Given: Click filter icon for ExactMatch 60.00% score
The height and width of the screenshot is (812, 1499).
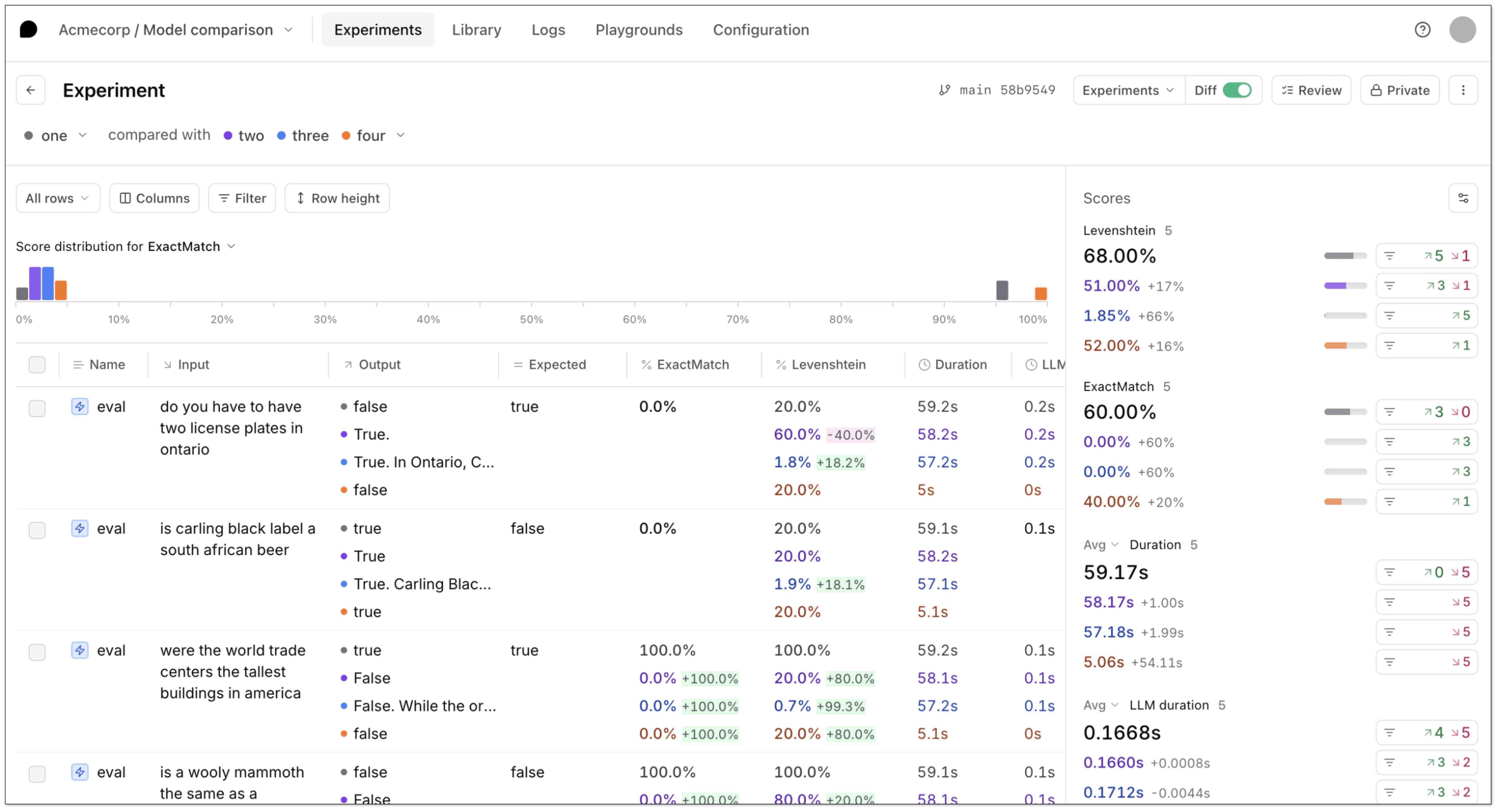Looking at the screenshot, I should [1390, 412].
